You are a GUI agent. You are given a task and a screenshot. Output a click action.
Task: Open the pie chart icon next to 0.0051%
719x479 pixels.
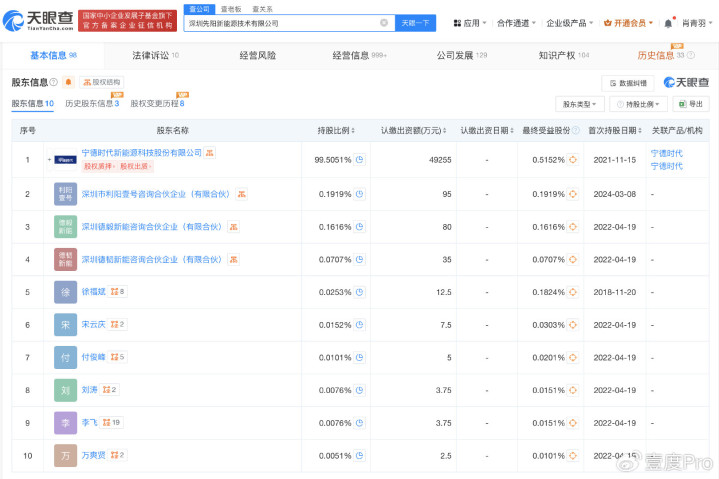(x=360, y=456)
